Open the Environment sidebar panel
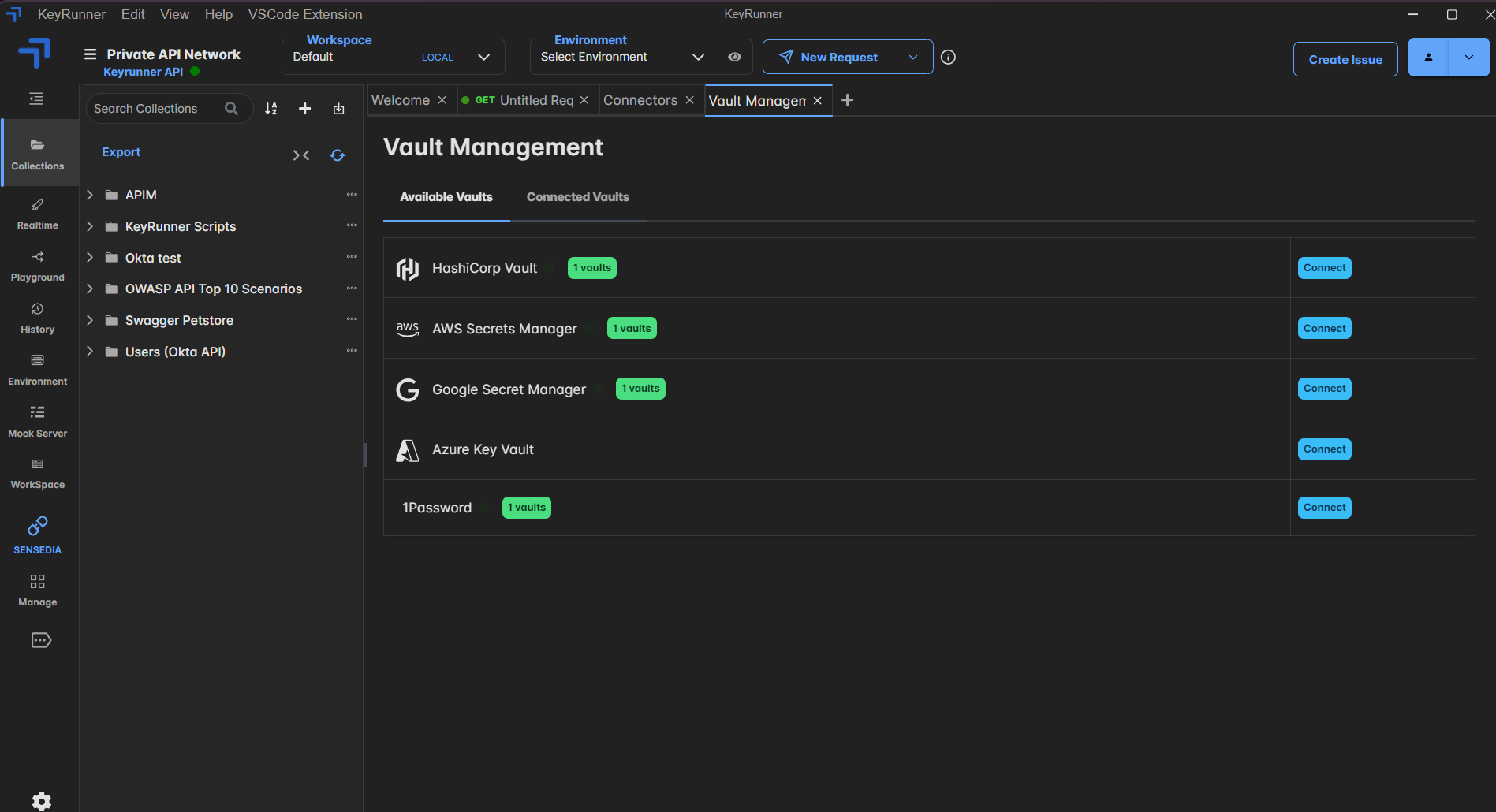The width and height of the screenshot is (1496, 812). pyautogui.click(x=38, y=371)
